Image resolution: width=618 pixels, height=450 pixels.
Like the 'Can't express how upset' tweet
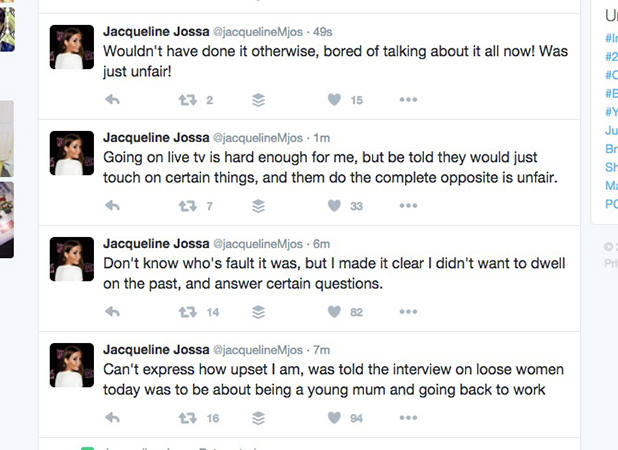point(334,418)
